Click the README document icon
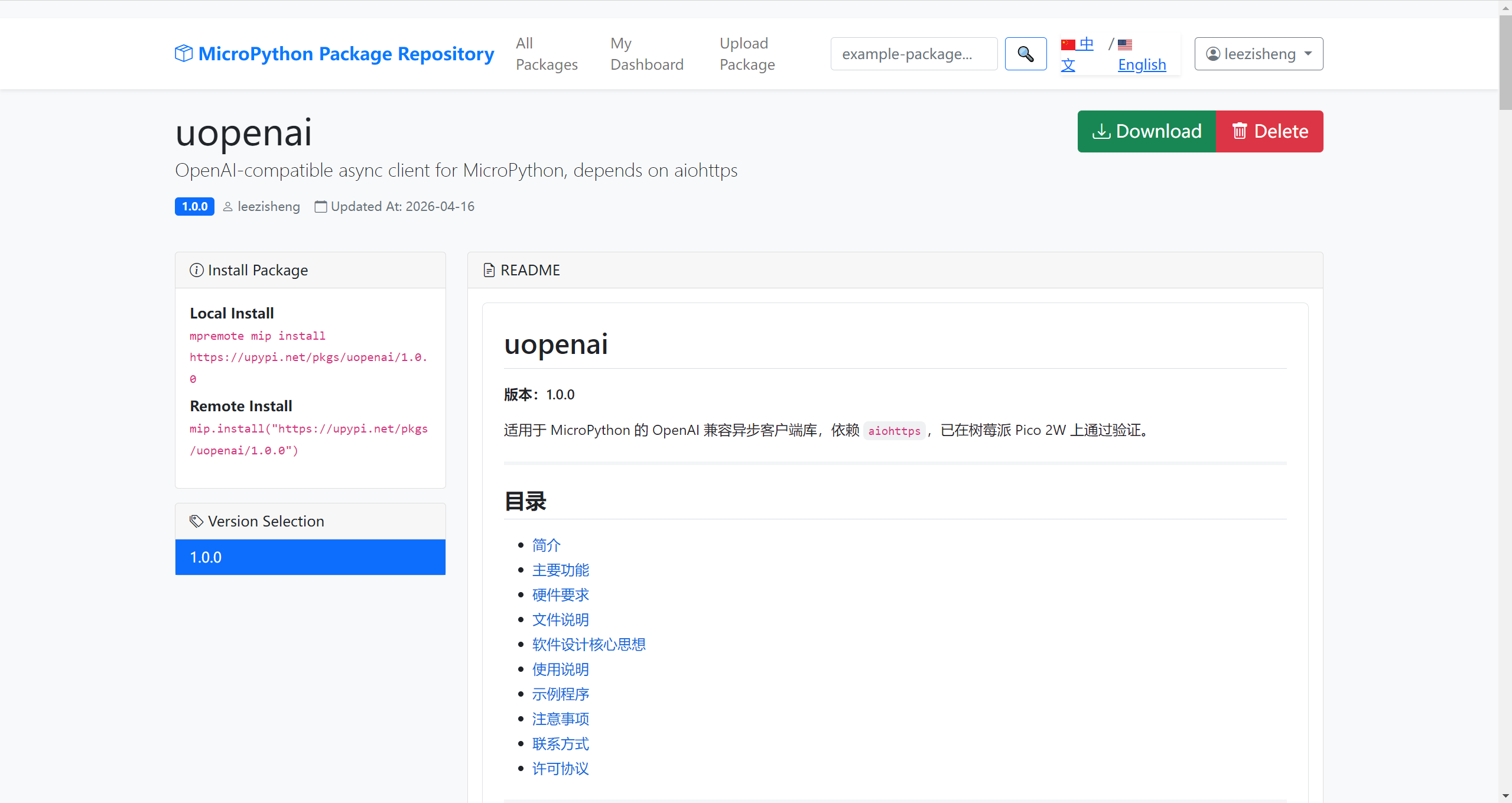 coord(489,270)
